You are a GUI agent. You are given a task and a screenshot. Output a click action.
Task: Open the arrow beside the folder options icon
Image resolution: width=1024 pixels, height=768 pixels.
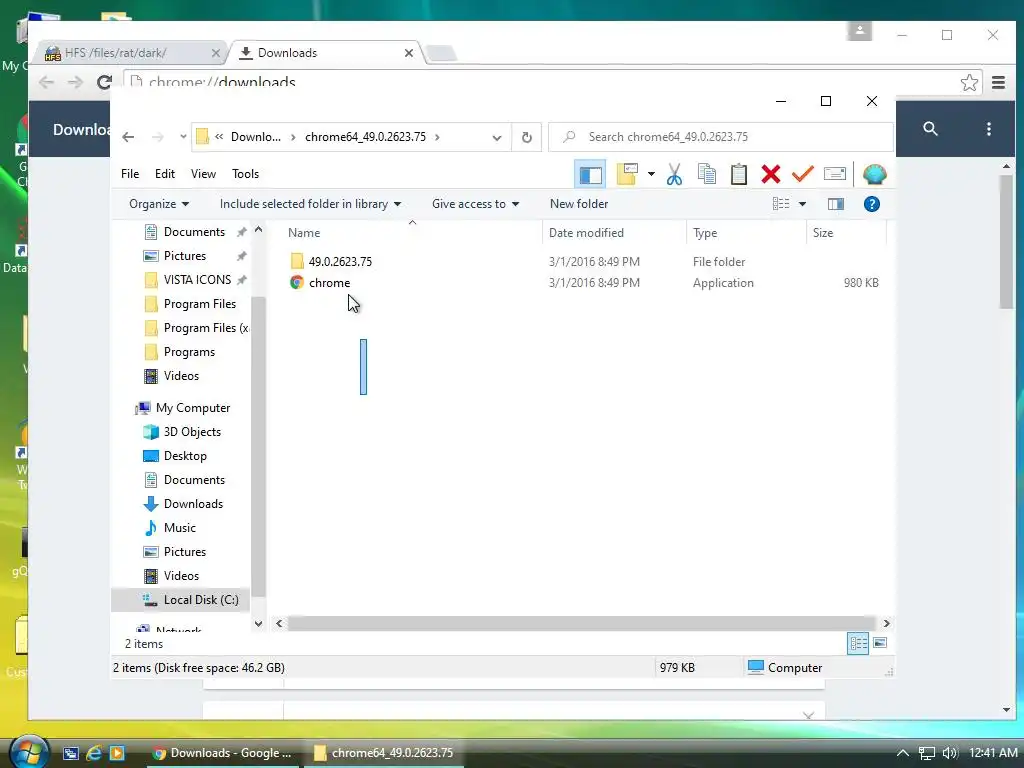(x=651, y=174)
